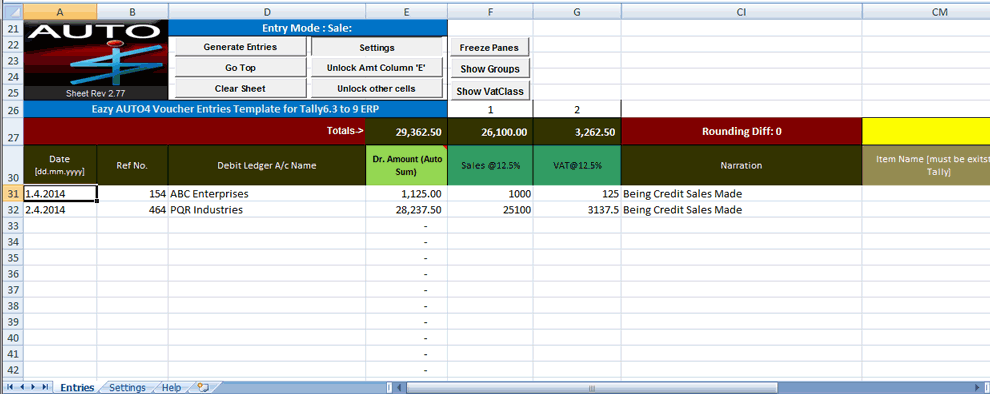Screen dimensions: 990x394
Task: Select Dr. Amount cell 28,237.50
Action: [406, 210]
